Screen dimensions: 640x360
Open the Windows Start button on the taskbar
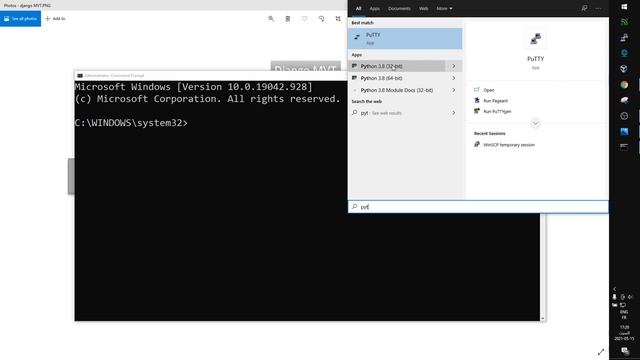point(624,7)
